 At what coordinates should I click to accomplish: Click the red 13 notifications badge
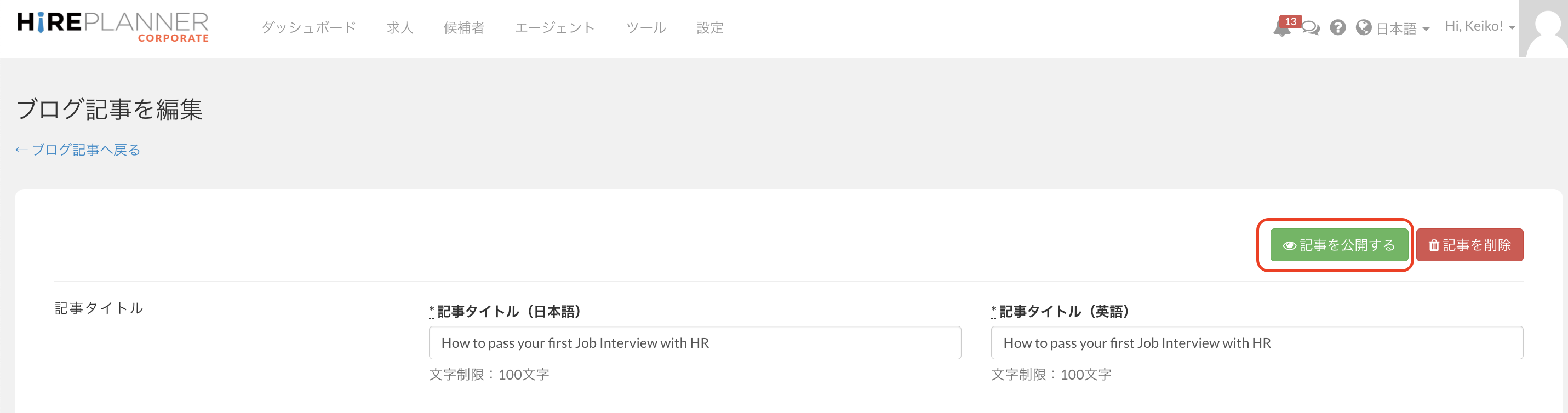tap(1290, 21)
